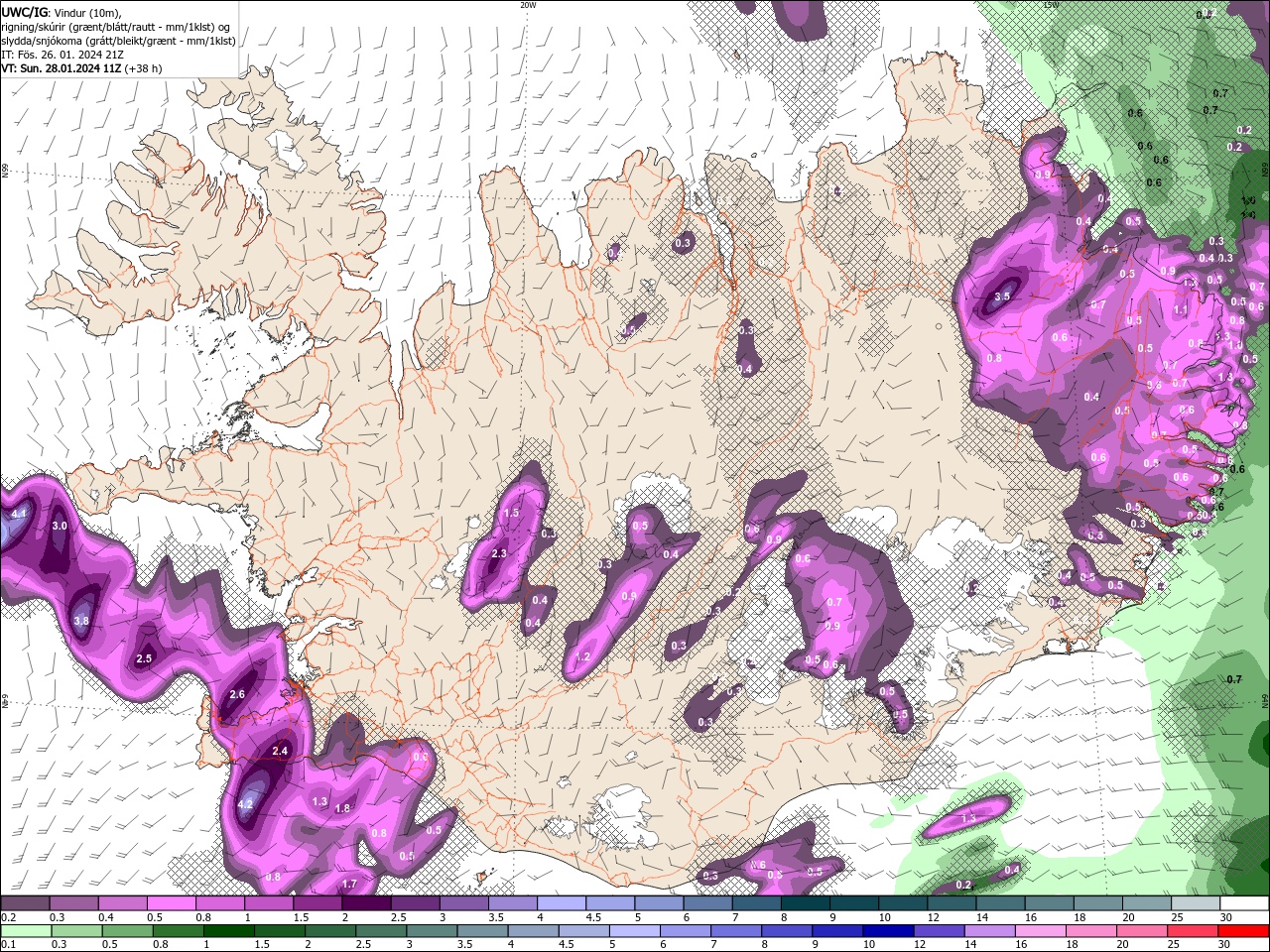Viewport: 1270px width, 952px height.
Task: Click the 2.4 value on the southwest peninsula
Action: point(280,752)
